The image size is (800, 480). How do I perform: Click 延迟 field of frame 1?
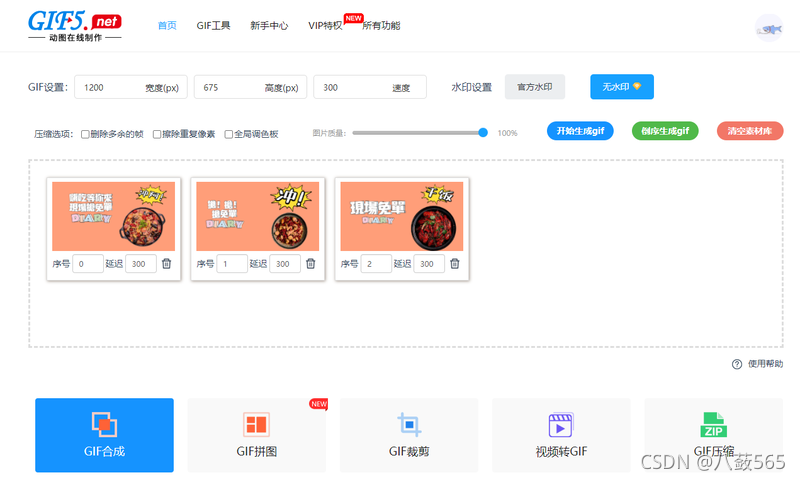click(x=285, y=264)
